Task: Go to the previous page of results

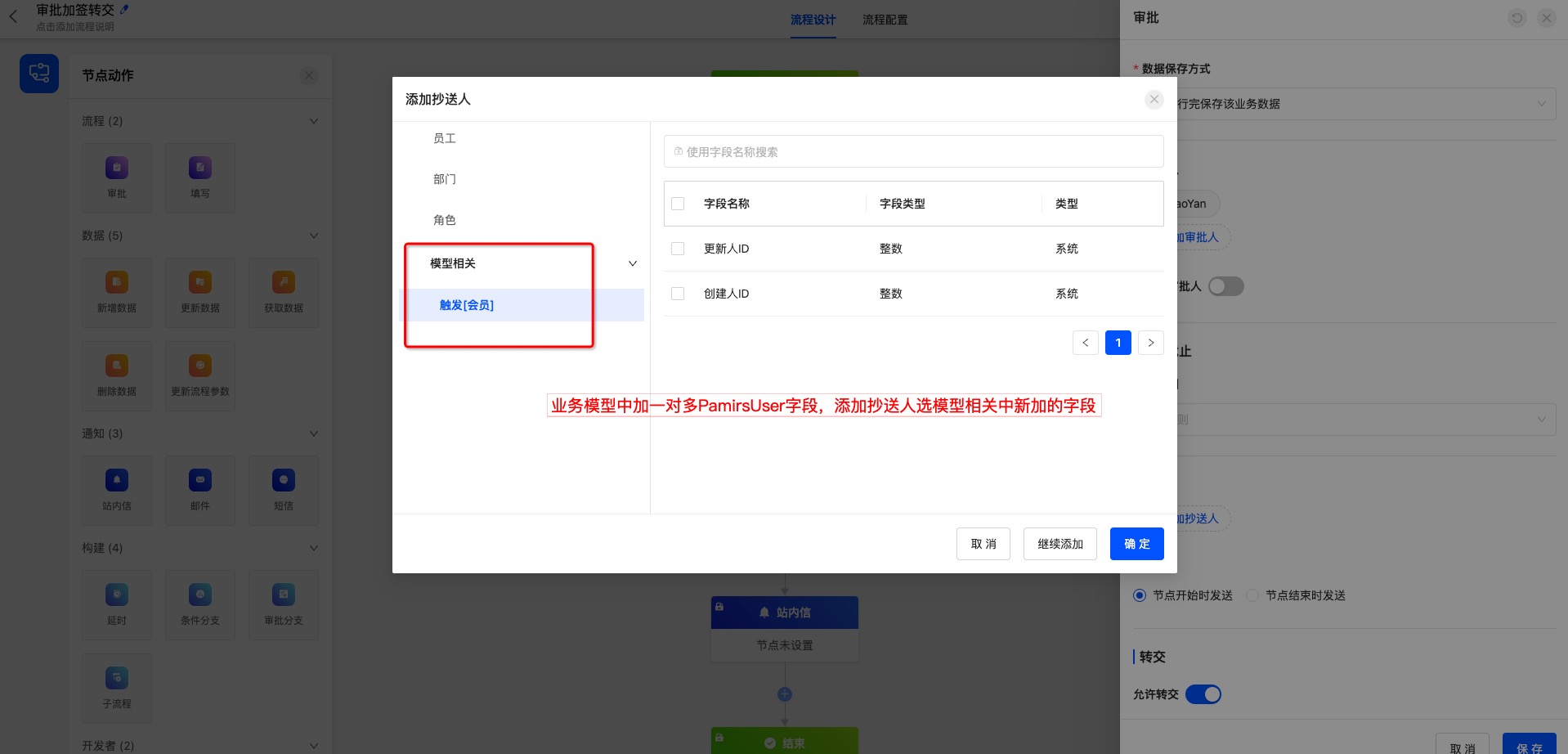Action: (x=1086, y=343)
